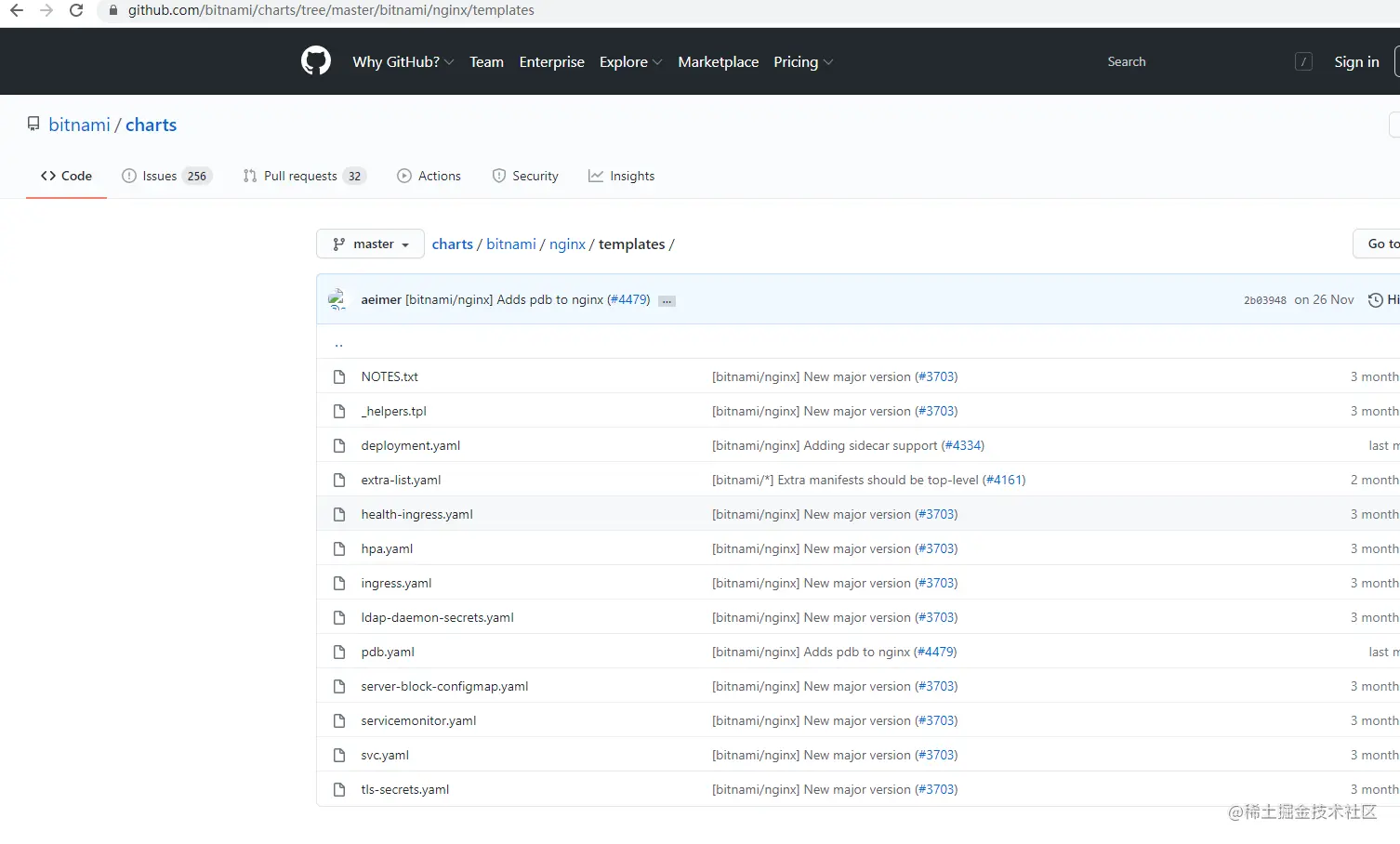This screenshot has width=1400, height=844.
Task: Click file icon next to svc.yaml
Action: click(339, 755)
